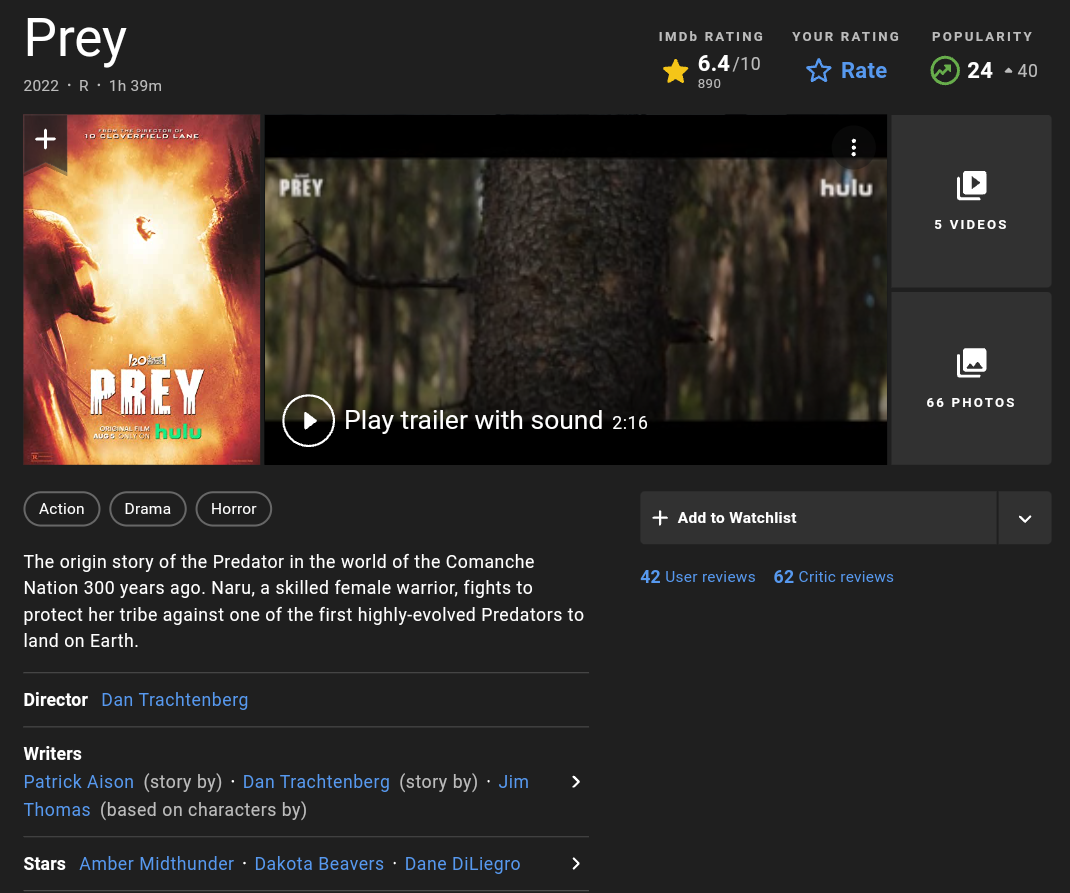The height and width of the screenshot is (893, 1070).
Task: Click the blue Rate star button
Action: 846,70
